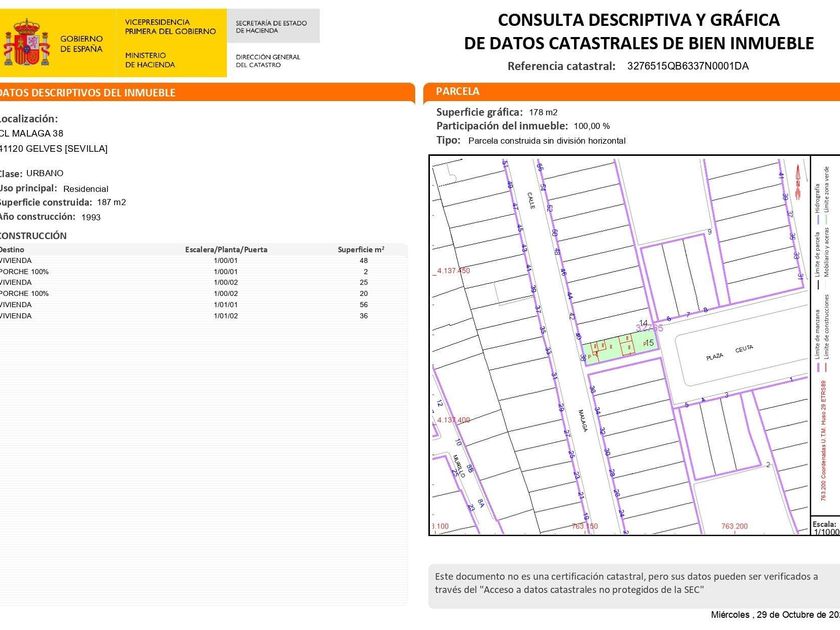Click the parcel number 15 on the map
The height and width of the screenshot is (630, 840).
click(649, 343)
